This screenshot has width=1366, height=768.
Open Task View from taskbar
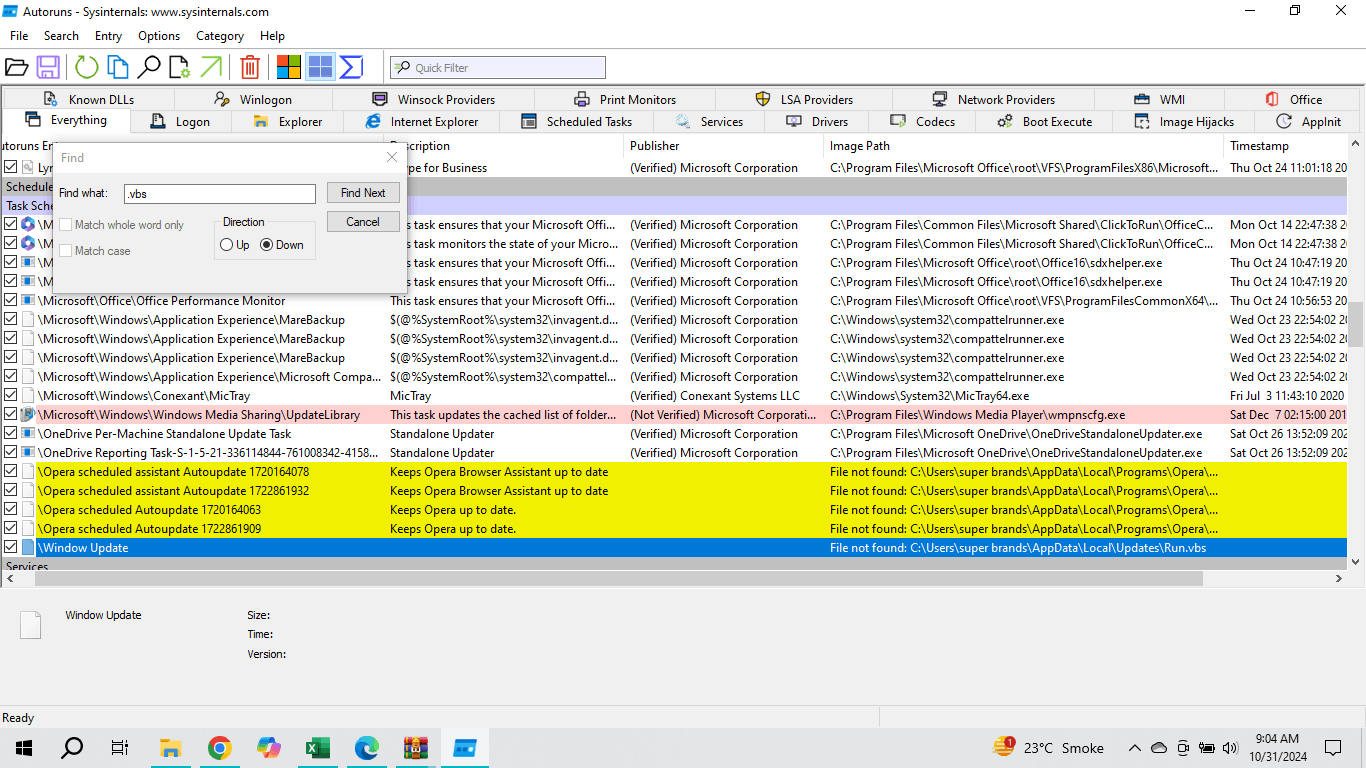tap(120, 747)
